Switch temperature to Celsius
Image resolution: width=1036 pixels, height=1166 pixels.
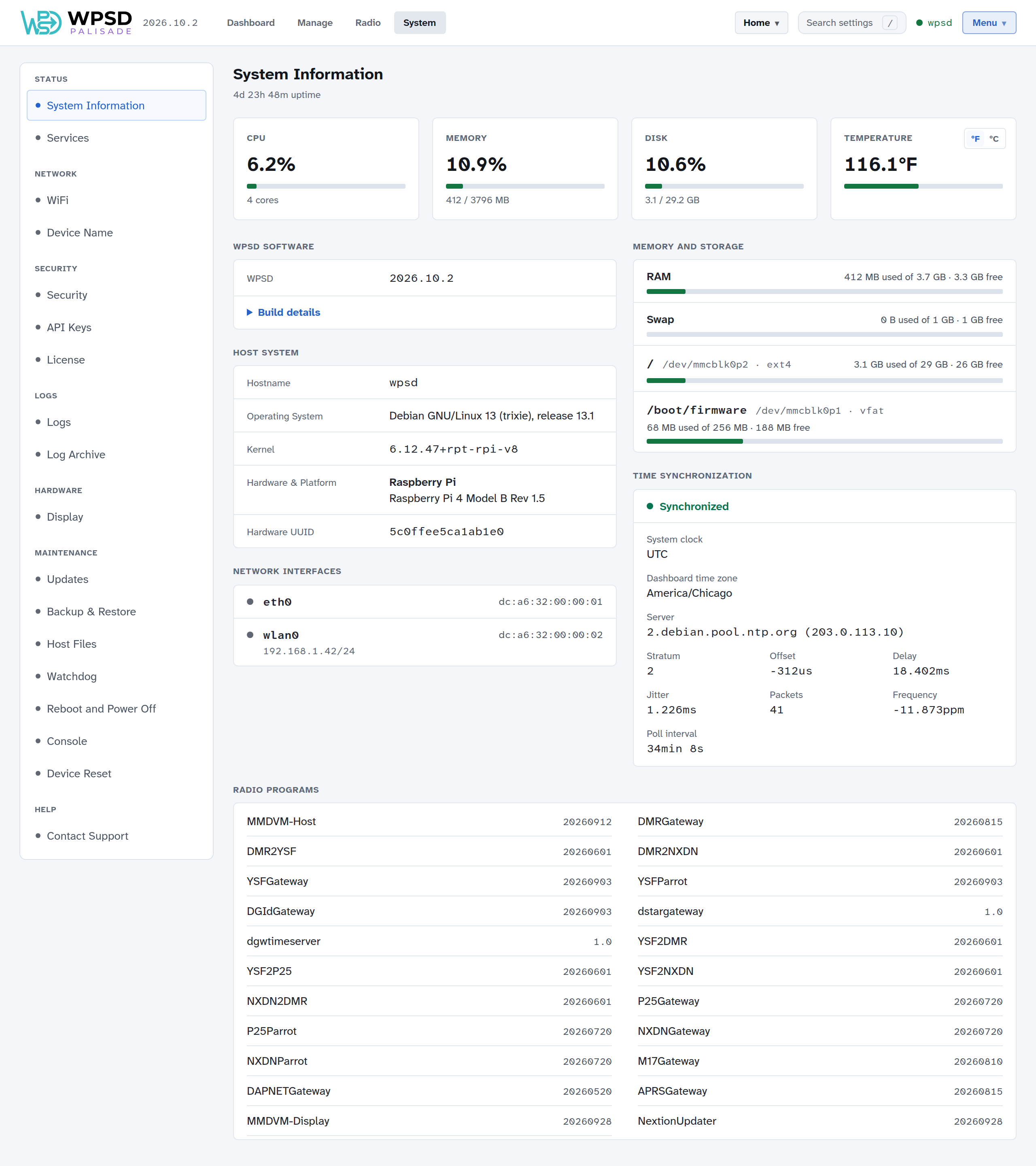(994, 138)
